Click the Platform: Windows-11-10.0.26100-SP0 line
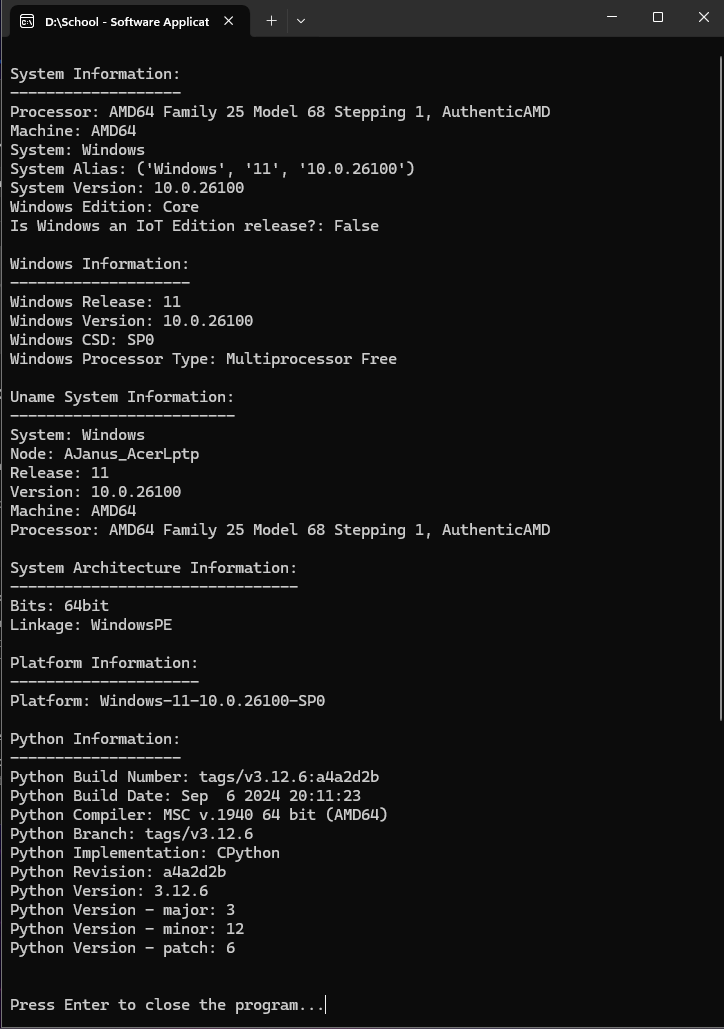The width and height of the screenshot is (724, 1029). click(167, 701)
